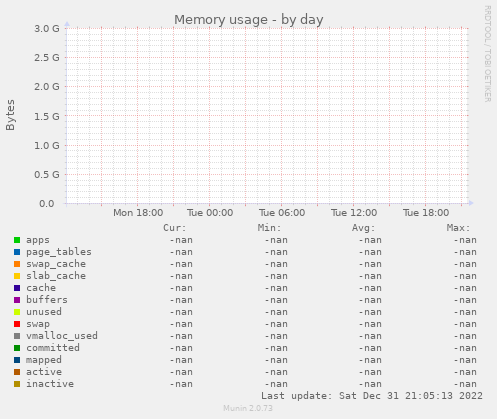Image resolution: width=497 pixels, height=419 pixels.
Task: Click the 'Min:' column header
Action: [x=269, y=228]
